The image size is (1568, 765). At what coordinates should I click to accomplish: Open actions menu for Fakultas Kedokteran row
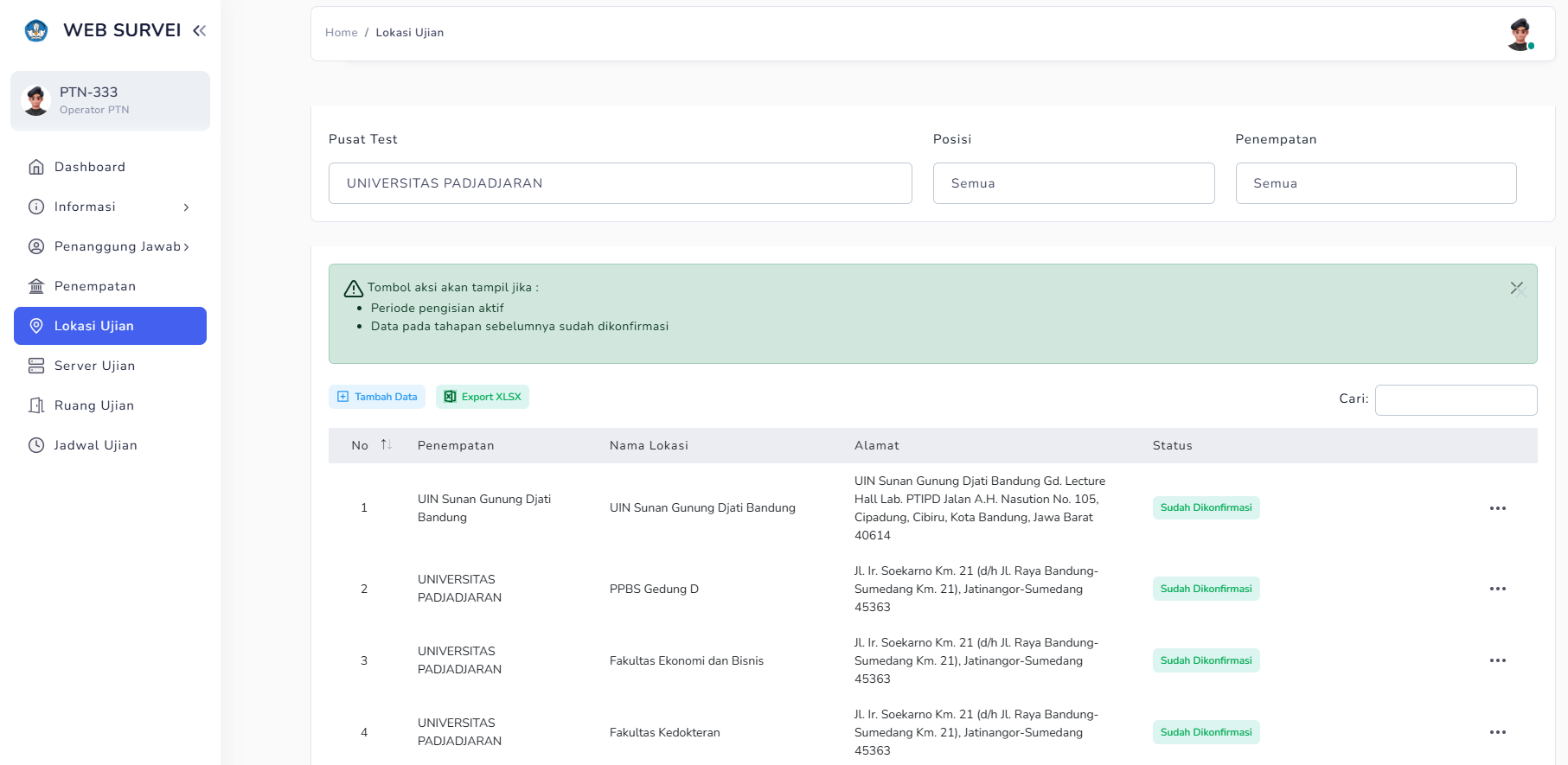(1498, 732)
